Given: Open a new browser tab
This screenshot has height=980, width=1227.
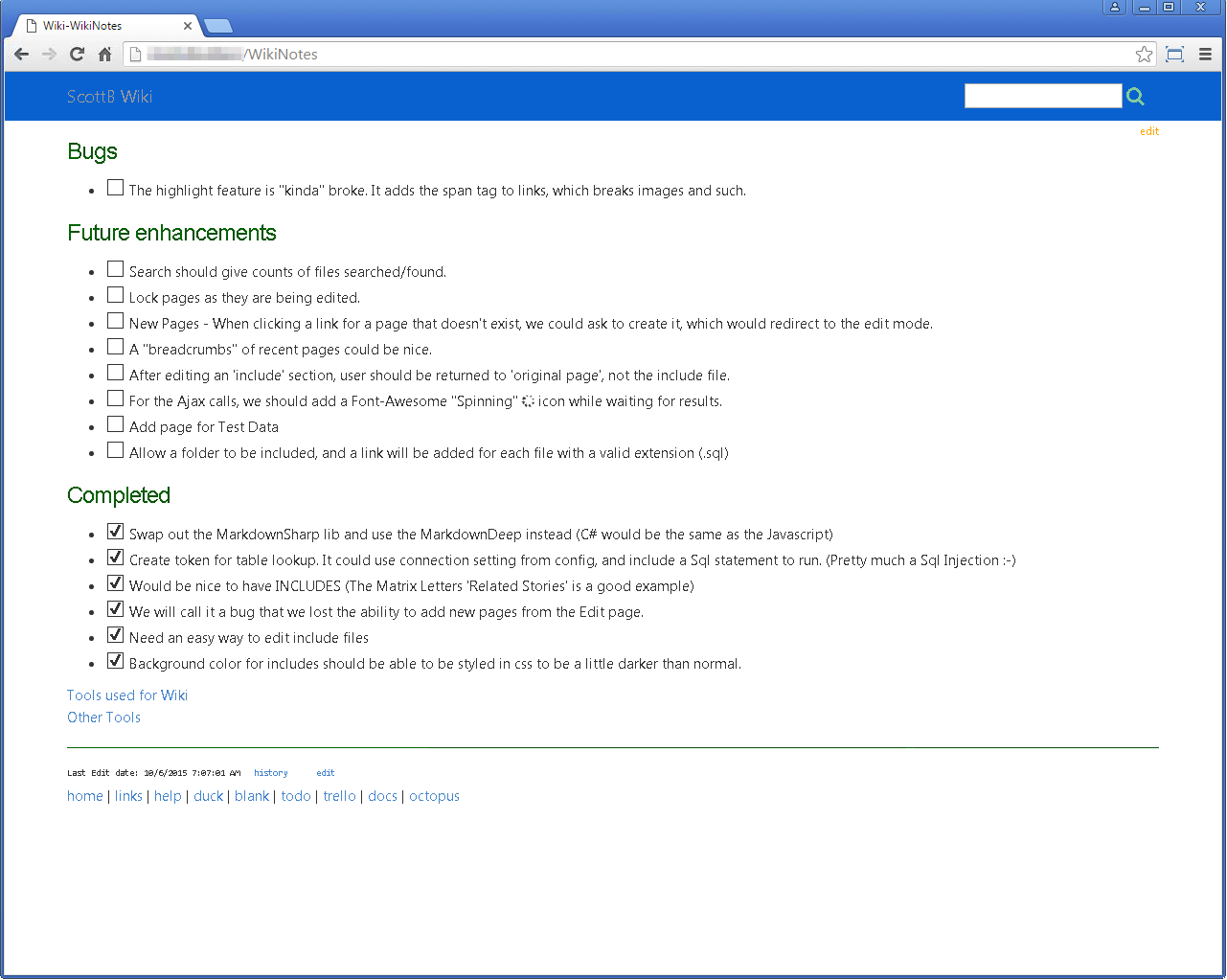Looking at the screenshot, I should coord(217,26).
